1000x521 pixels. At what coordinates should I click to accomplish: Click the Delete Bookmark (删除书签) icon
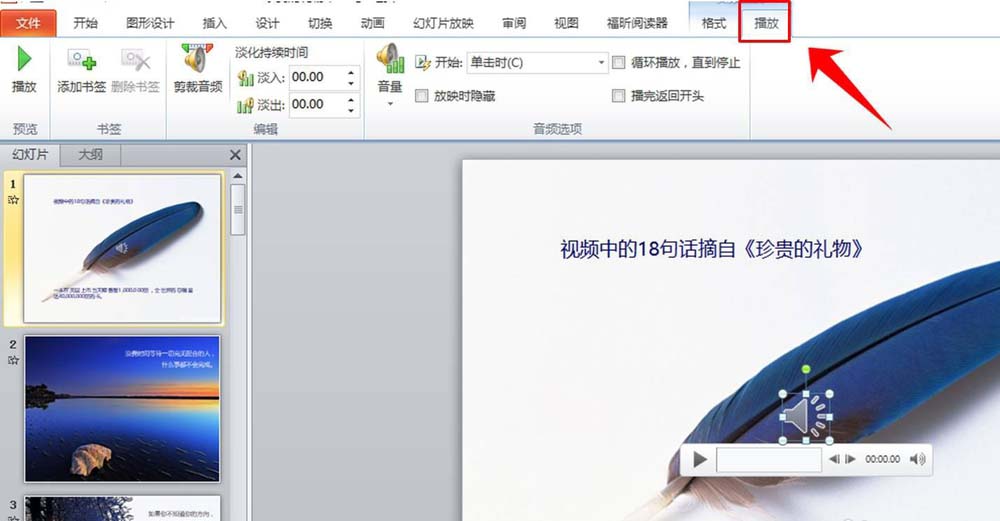(135, 61)
